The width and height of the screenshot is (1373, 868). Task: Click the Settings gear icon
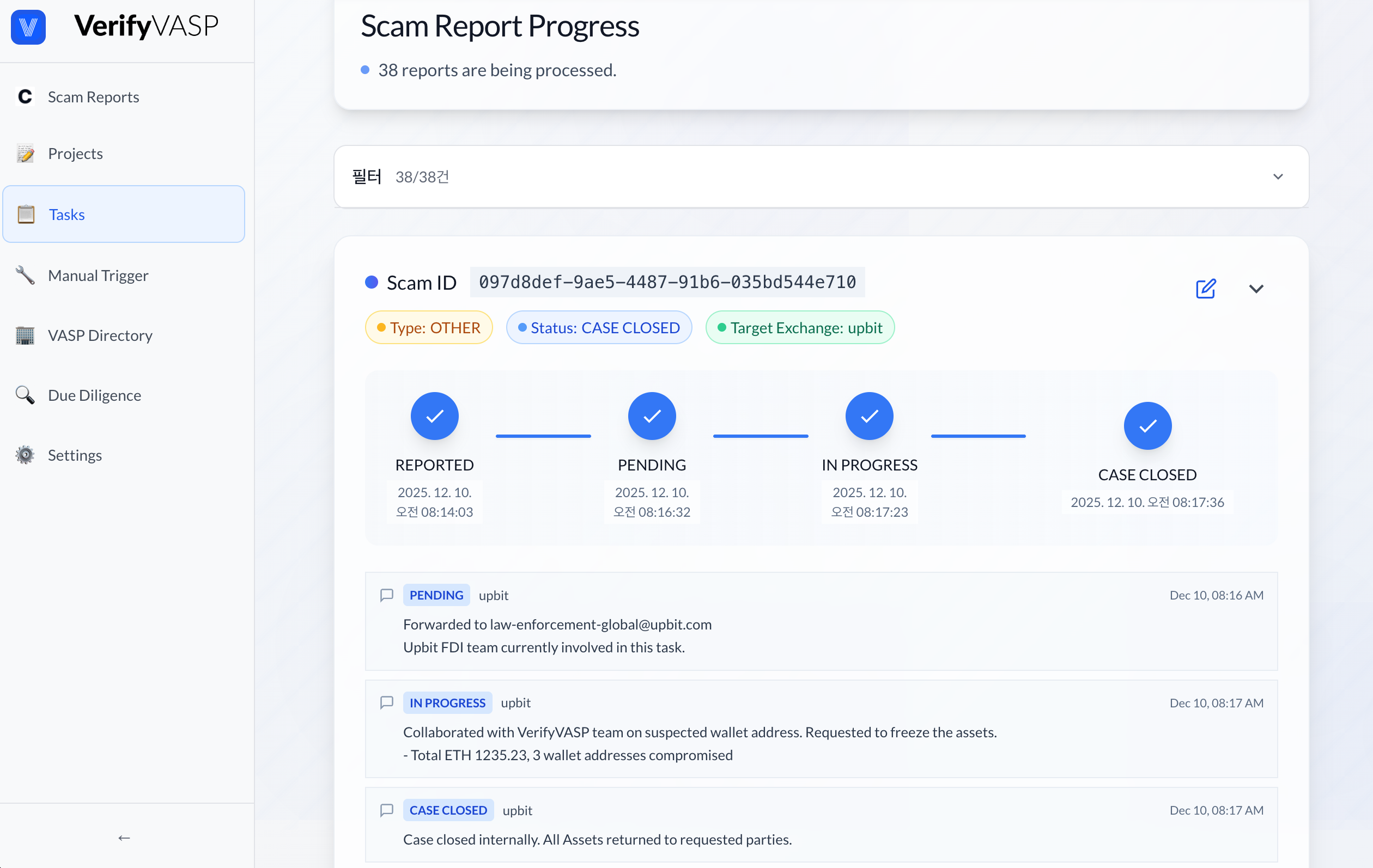click(25, 455)
